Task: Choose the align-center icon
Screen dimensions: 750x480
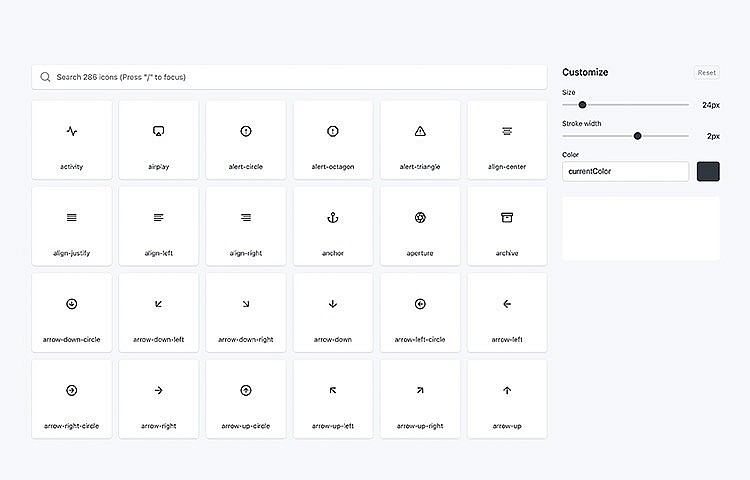Action: (x=507, y=140)
